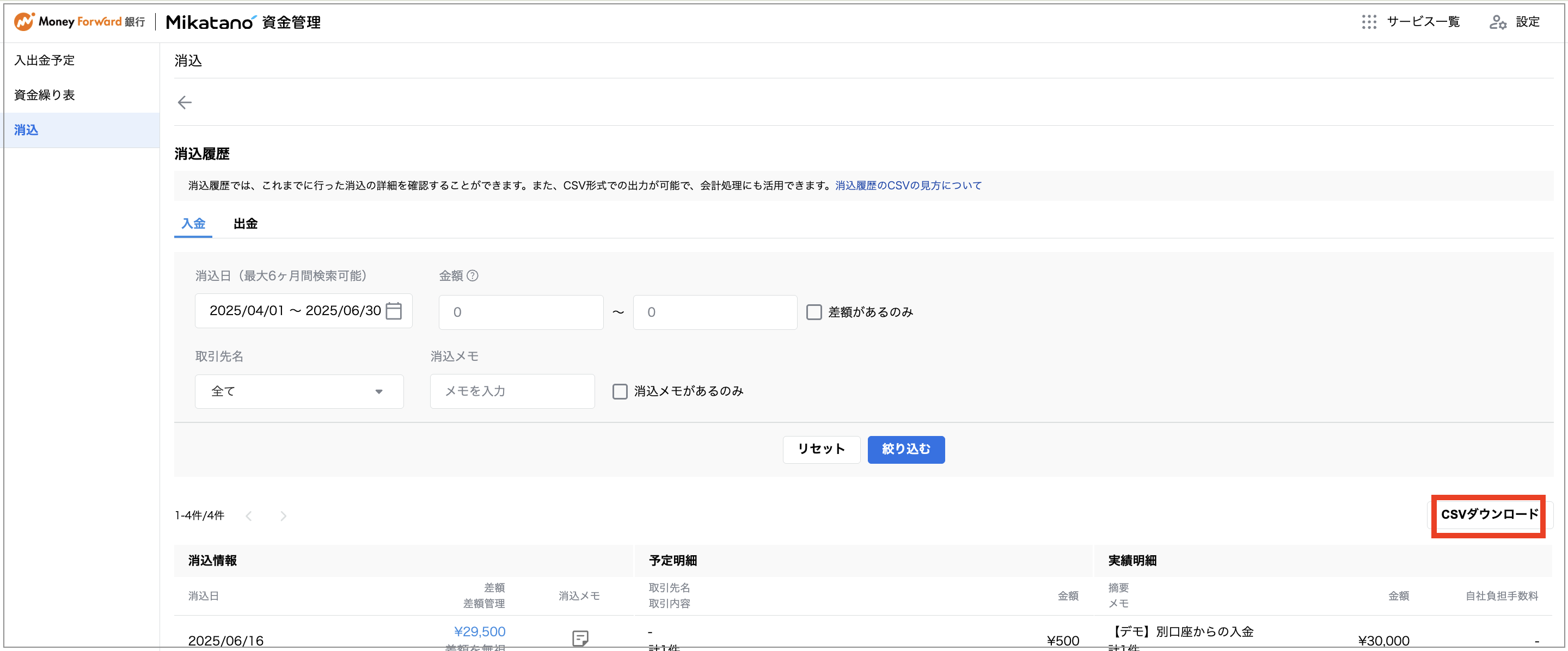The width and height of the screenshot is (1568, 651).
Task: Go to next page chevron
Action: [x=283, y=516]
